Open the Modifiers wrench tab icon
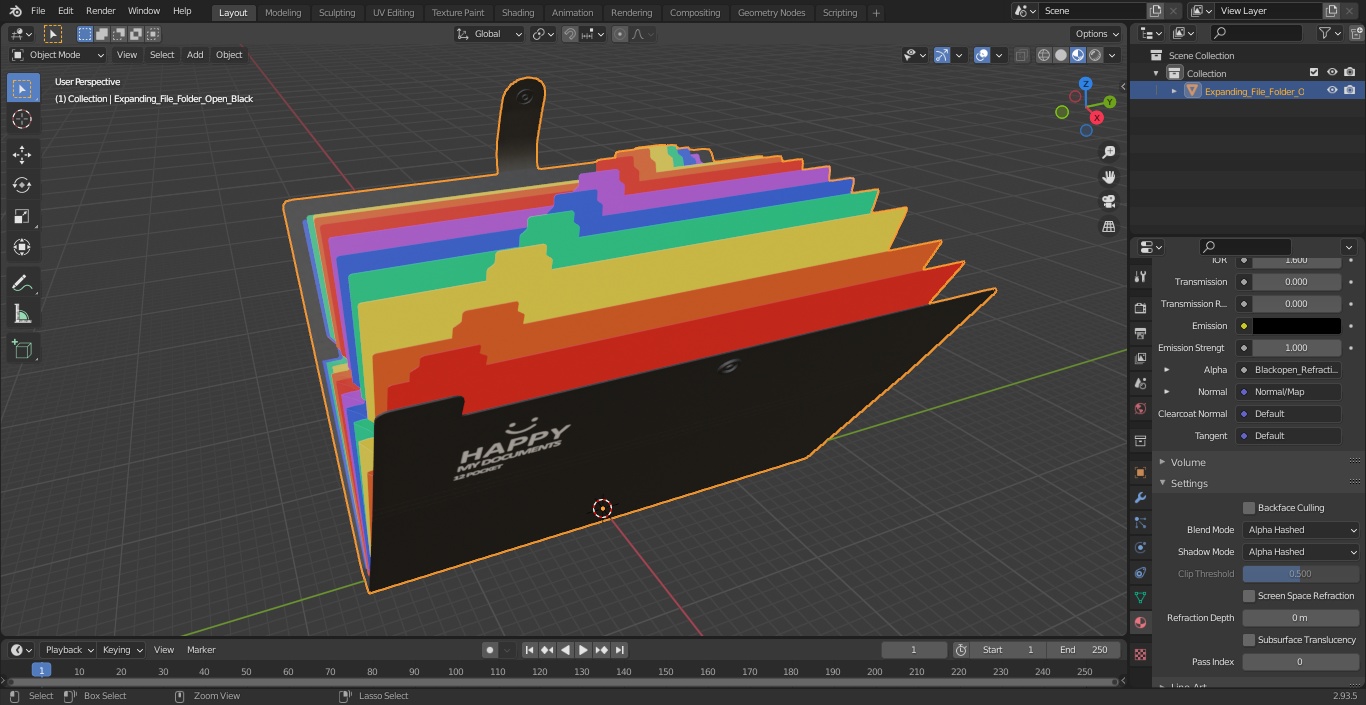Viewport: 1366px width, 705px height. pyautogui.click(x=1140, y=497)
